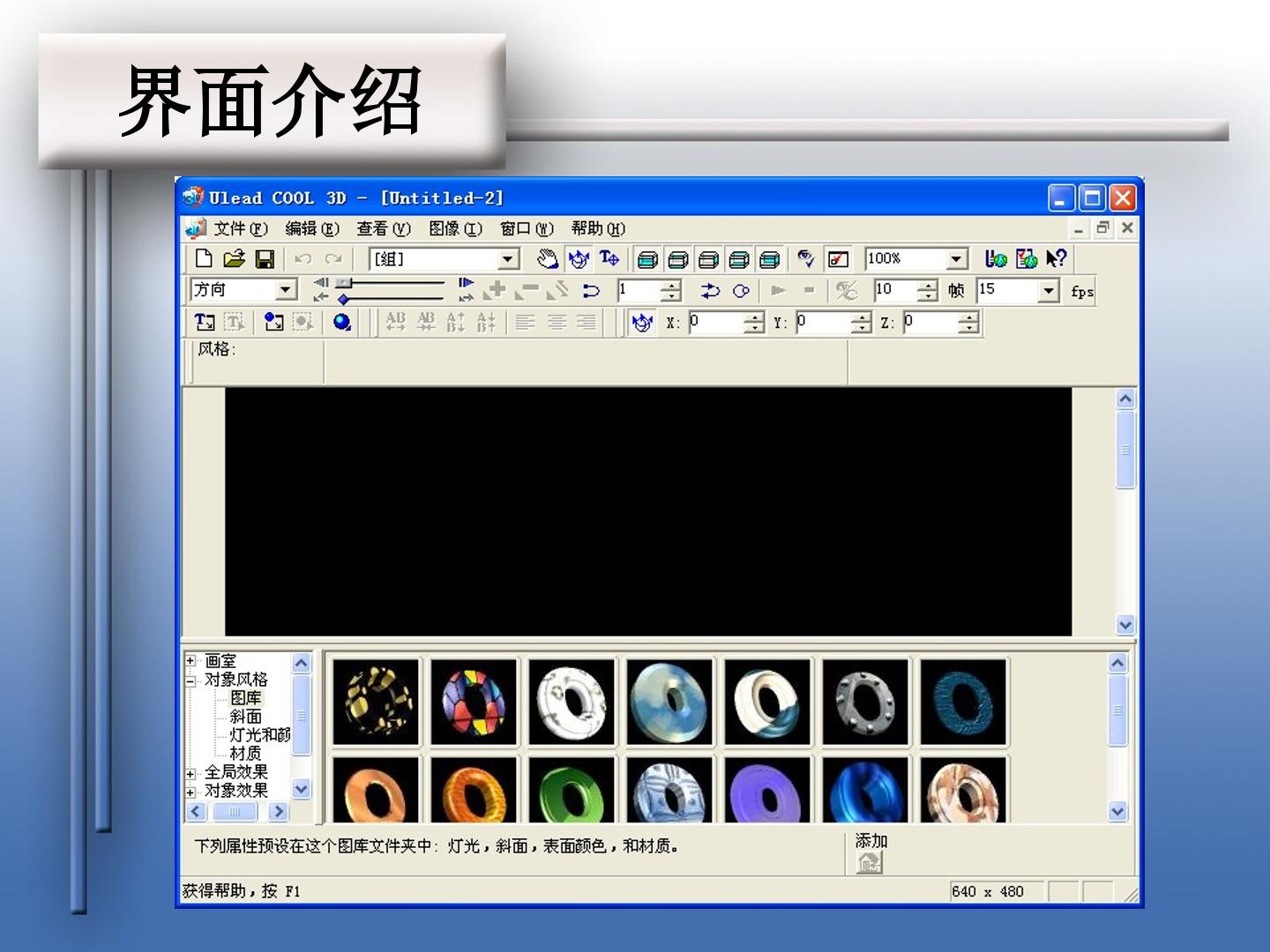Click the rotate icon next to the X field
The width and height of the screenshot is (1270, 952).
(x=642, y=323)
